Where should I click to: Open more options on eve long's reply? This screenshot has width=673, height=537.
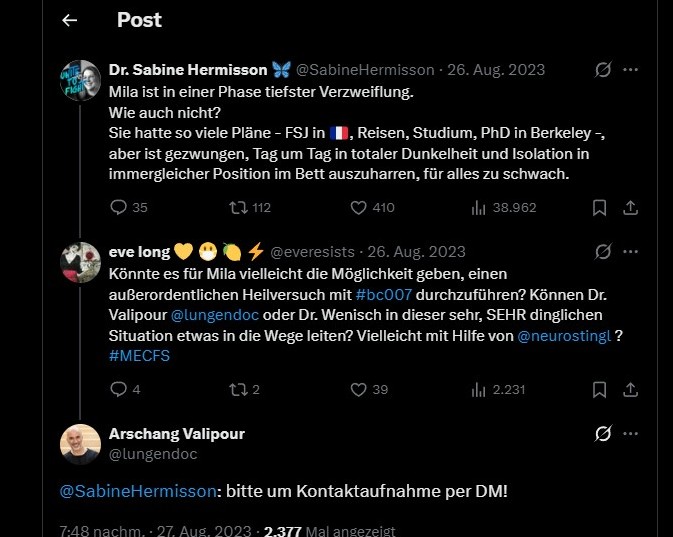coord(631,251)
